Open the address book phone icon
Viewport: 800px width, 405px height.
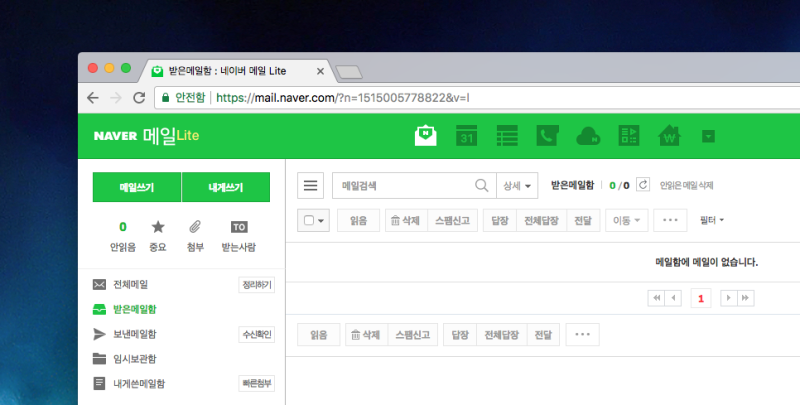coord(547,136)
